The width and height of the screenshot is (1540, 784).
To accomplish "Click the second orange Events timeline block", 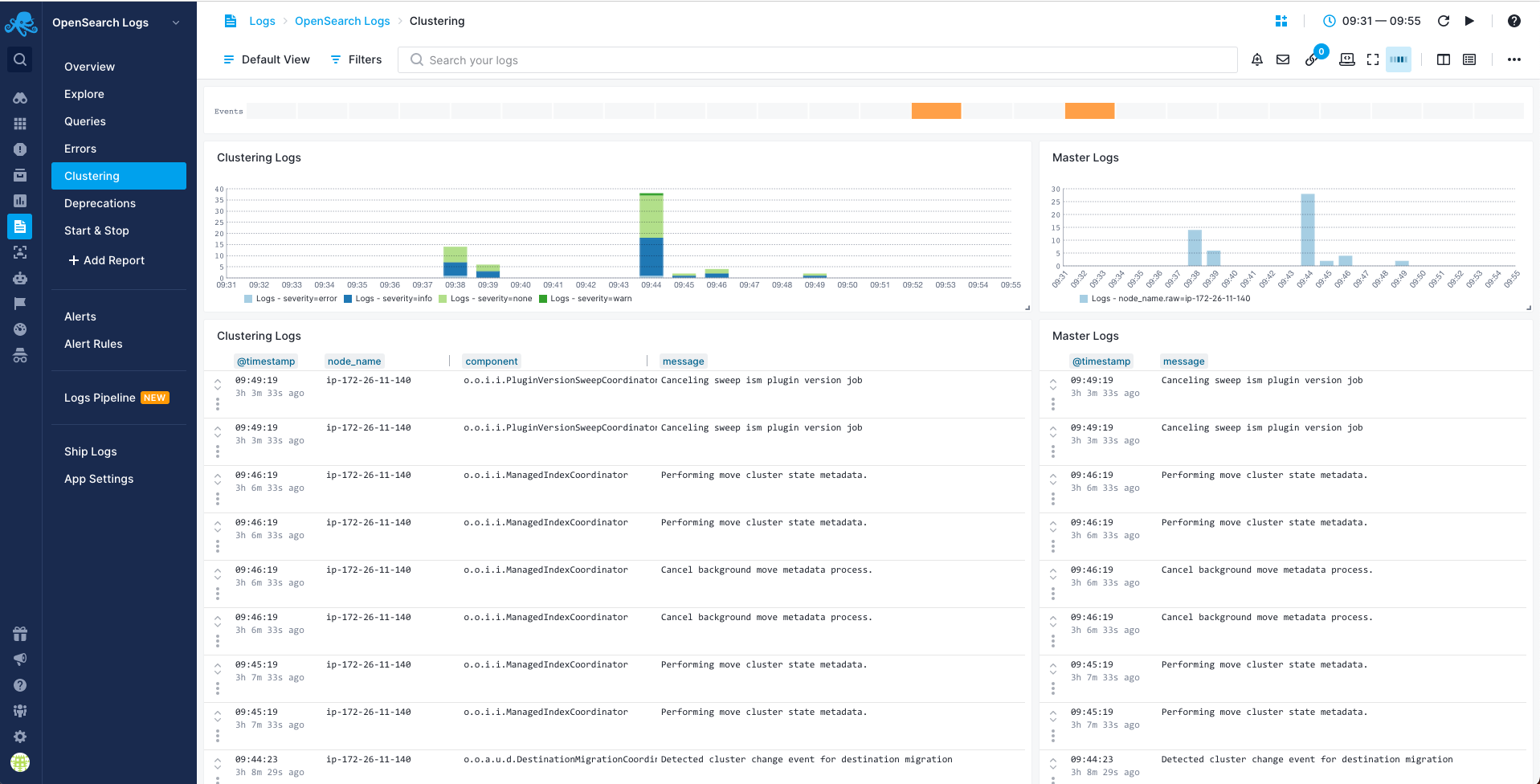I will (x=1089, y=111).
